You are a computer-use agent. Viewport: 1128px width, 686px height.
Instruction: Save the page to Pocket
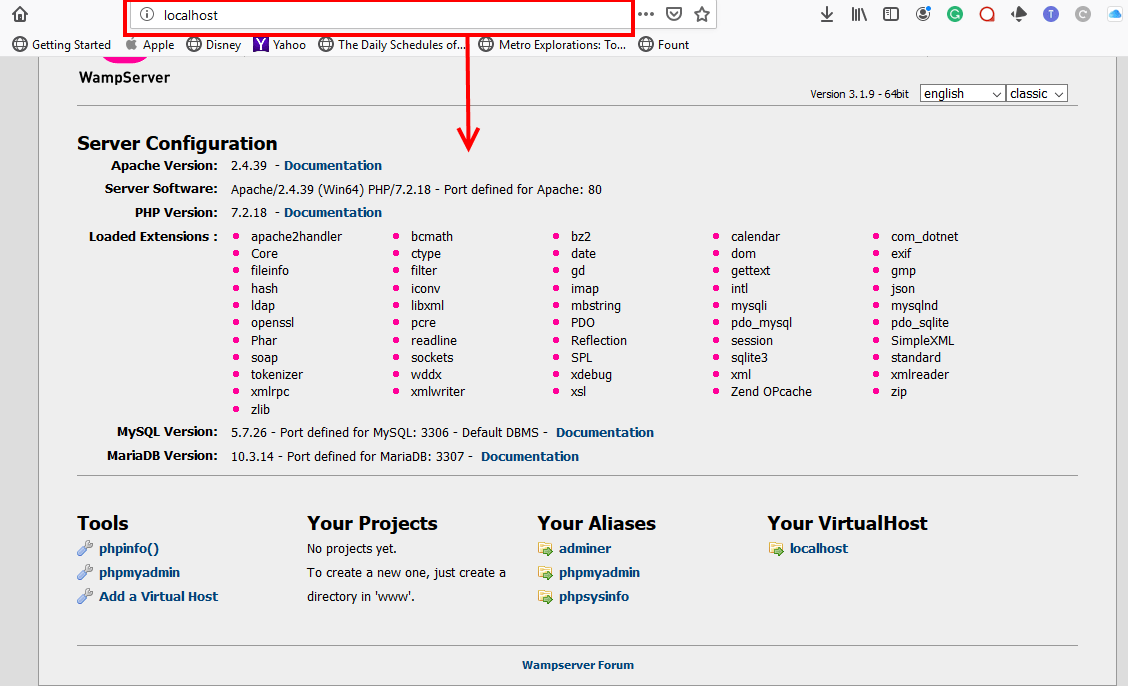coord(674,14)
